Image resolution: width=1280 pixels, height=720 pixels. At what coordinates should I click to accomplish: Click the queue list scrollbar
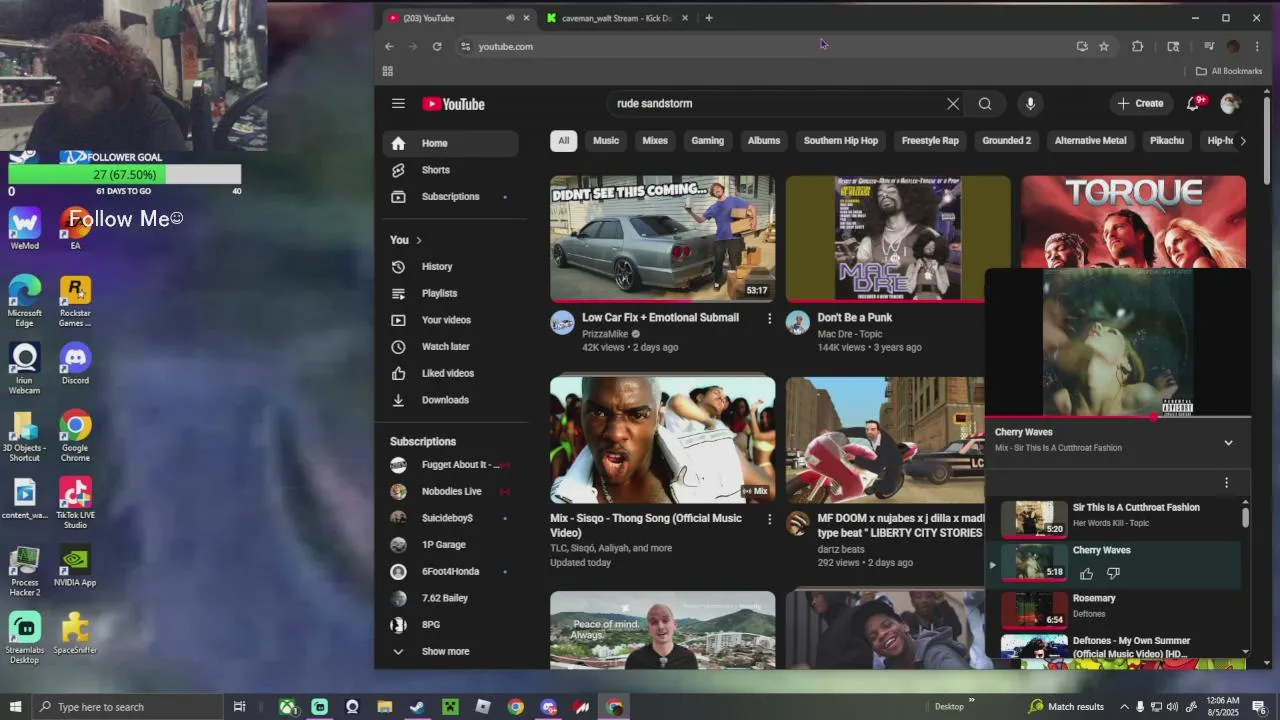[1245, 517]
